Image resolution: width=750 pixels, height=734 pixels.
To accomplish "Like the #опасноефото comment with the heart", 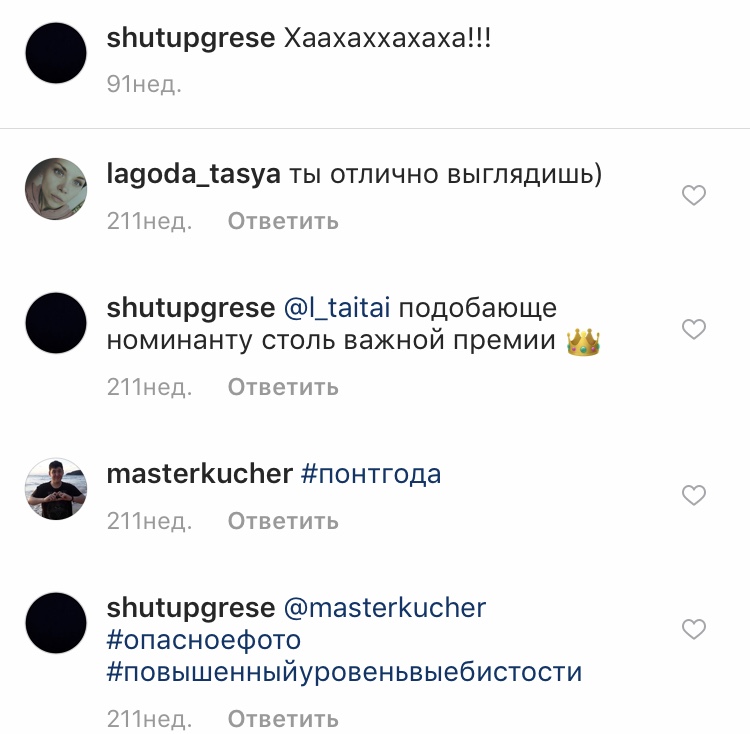I will [x=694, y=629].
